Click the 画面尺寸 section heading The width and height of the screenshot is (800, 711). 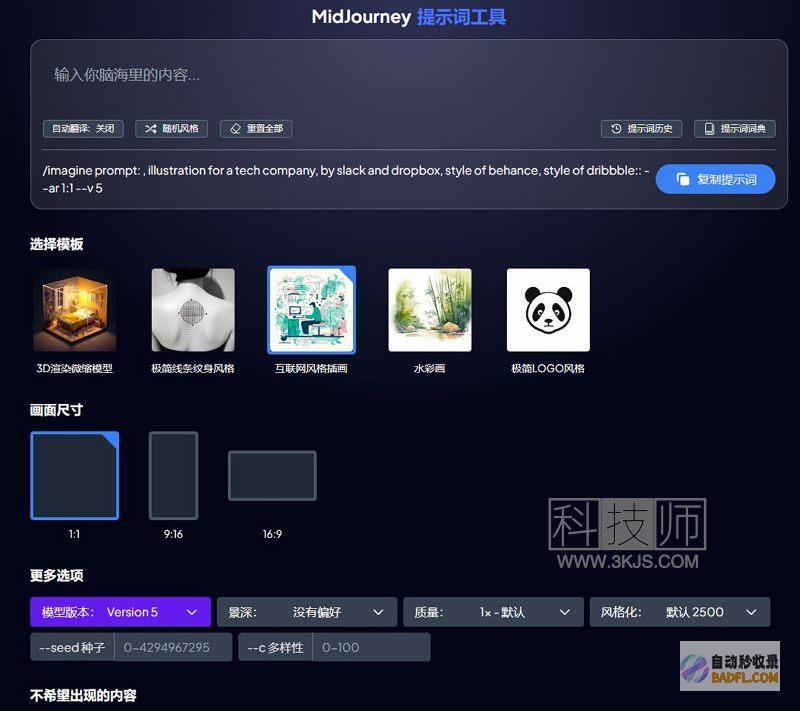(x=56, y=410)
